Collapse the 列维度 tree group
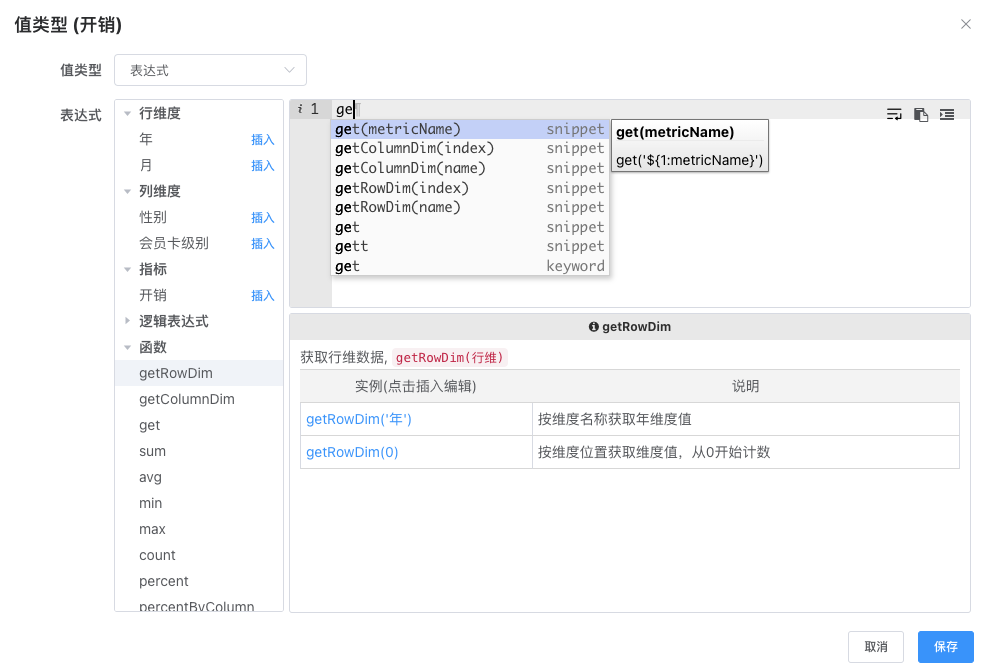Image resolution: width=988 pixels, height=670 pixels. (x=128, y=192)
